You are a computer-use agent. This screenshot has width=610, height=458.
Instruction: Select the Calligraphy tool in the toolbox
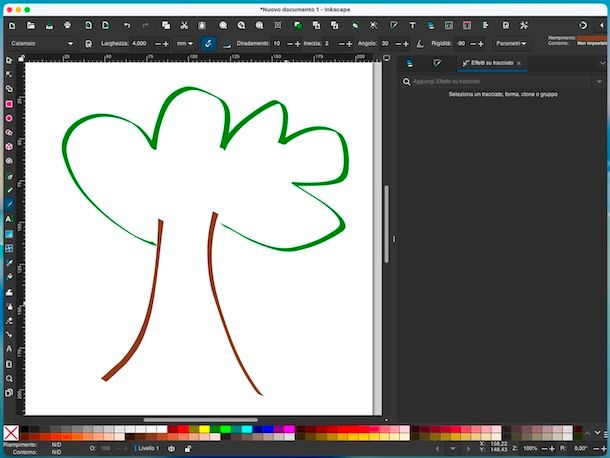coord(9,203)
